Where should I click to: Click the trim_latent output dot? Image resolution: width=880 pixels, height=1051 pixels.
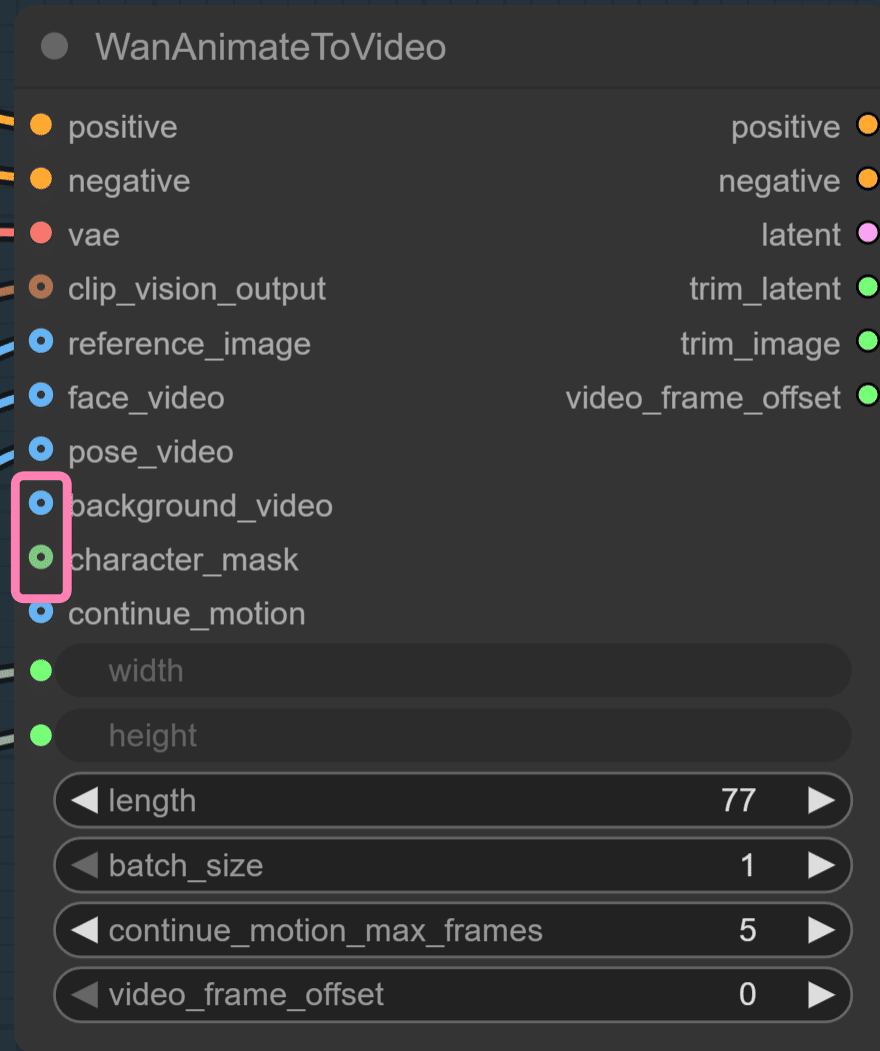coord(866,288)
